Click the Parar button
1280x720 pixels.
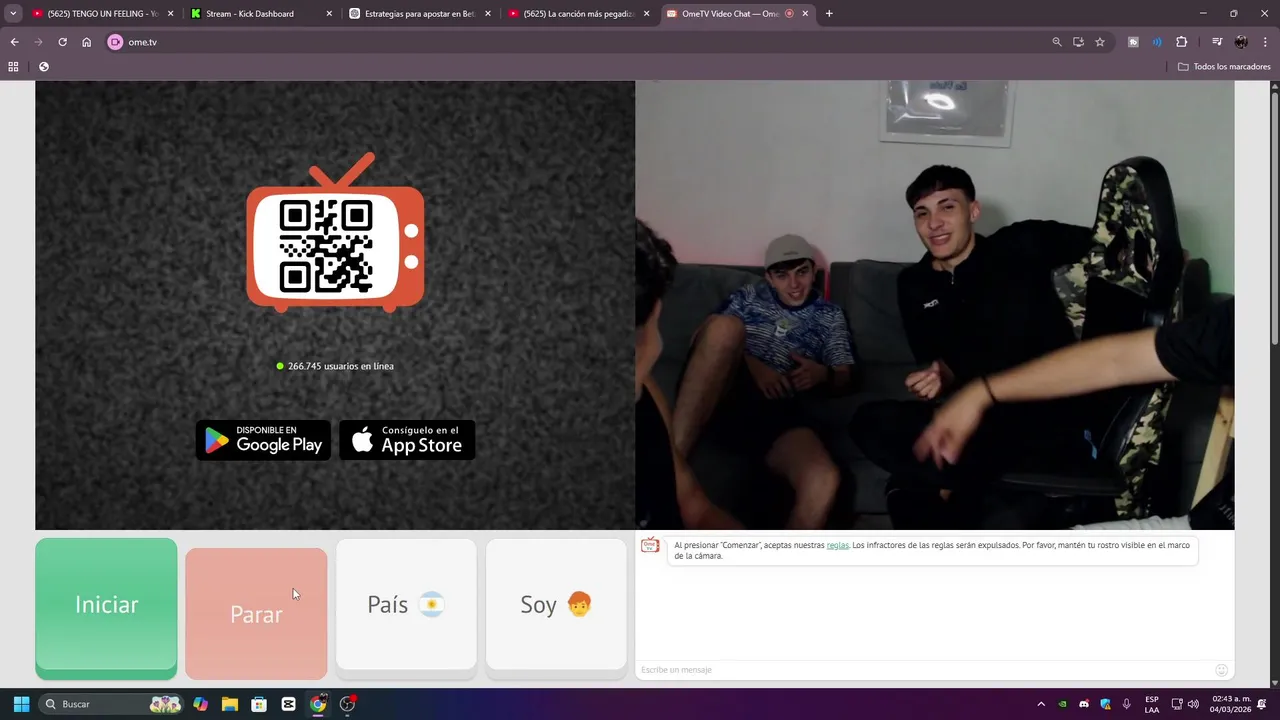coord(256,613)
